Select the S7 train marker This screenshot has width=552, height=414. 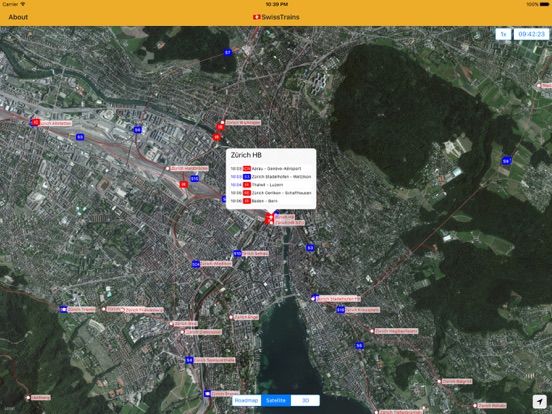(228, 52)
